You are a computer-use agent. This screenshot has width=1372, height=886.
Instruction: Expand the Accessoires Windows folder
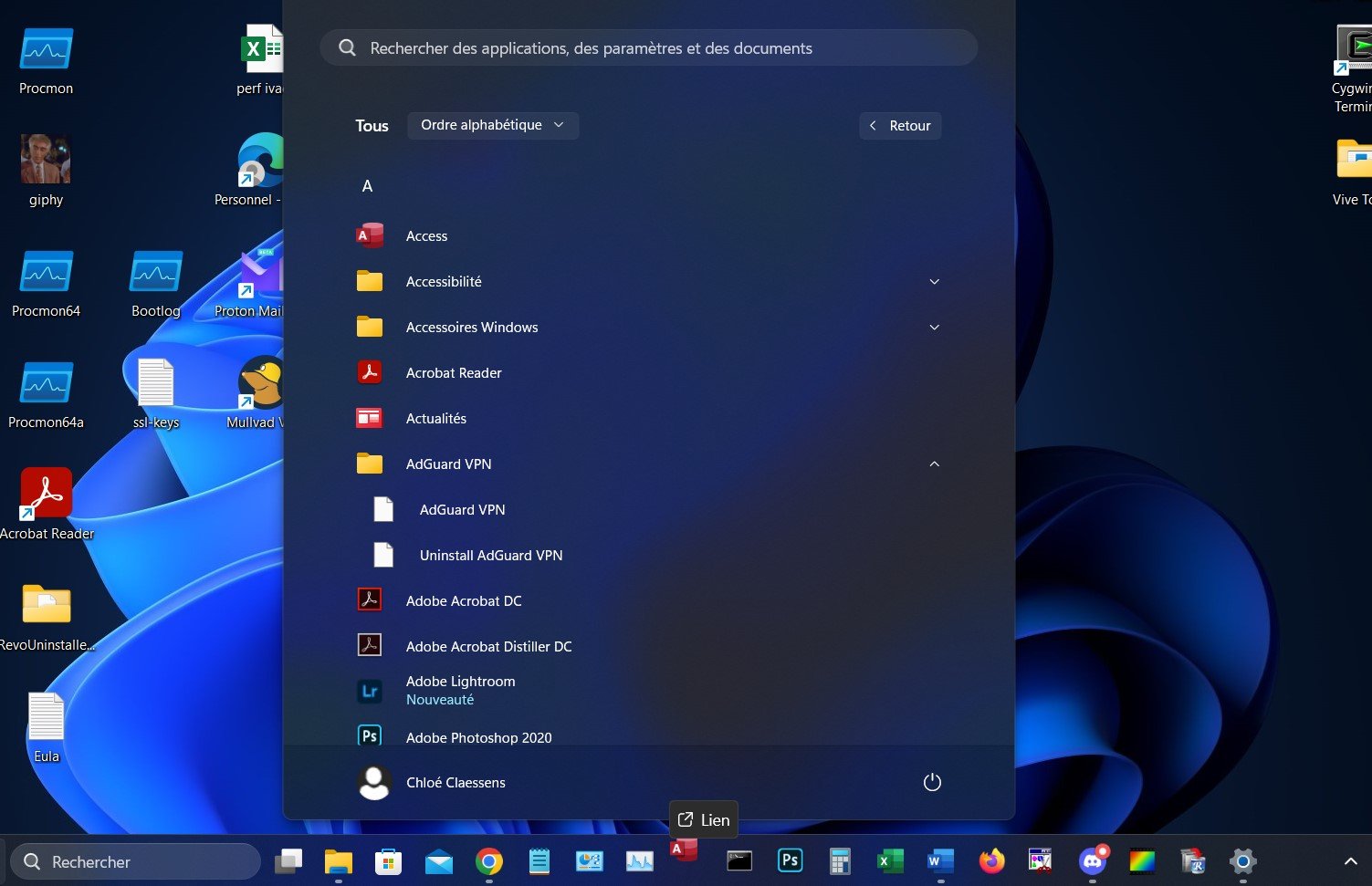click(934, 327)
